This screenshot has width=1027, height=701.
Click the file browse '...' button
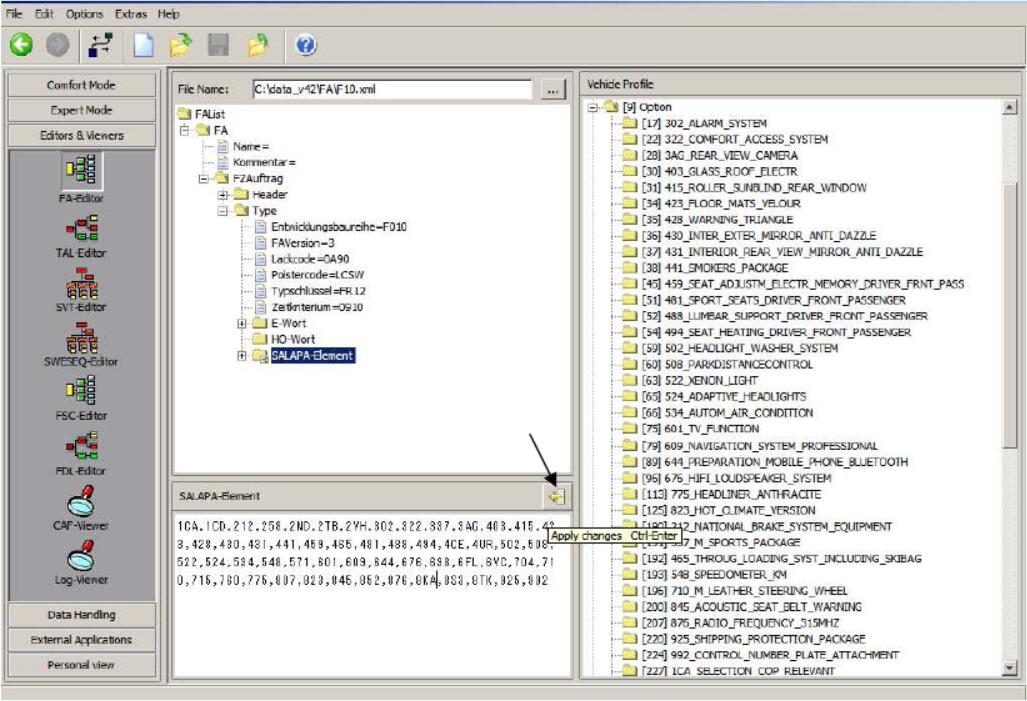(x=551, y=89)
